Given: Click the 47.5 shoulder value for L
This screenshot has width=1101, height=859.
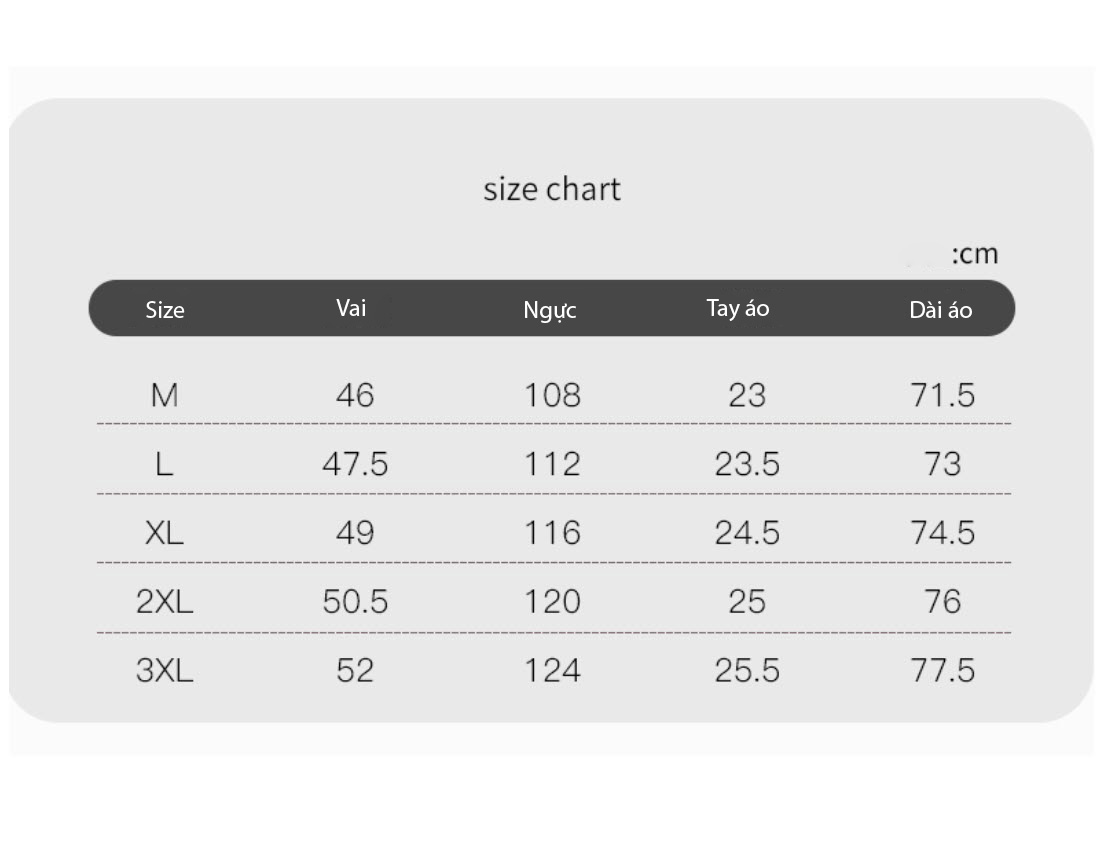Looking at the screenshot, I should pos(355,464).
